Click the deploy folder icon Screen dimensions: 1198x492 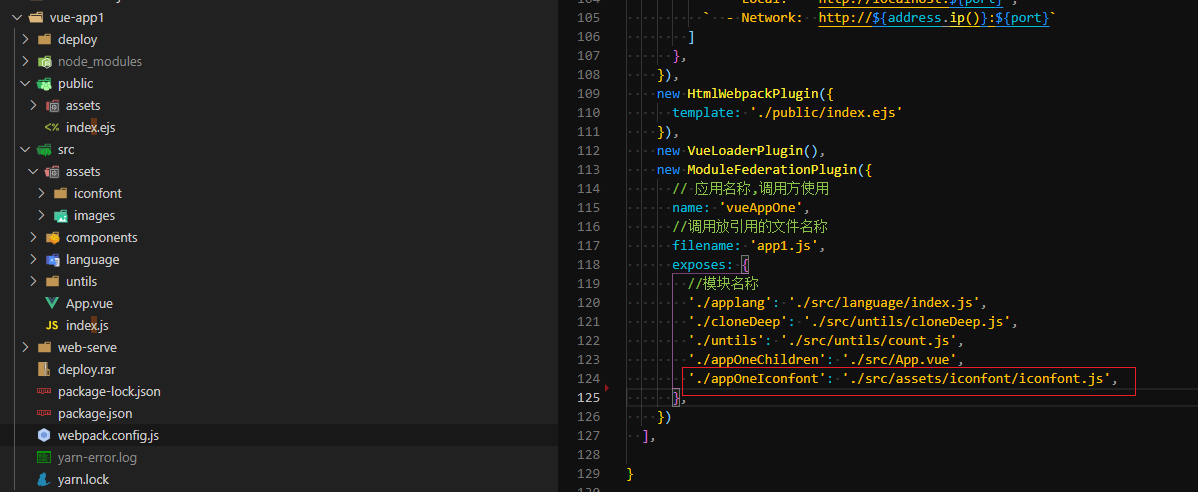point(44,40)
